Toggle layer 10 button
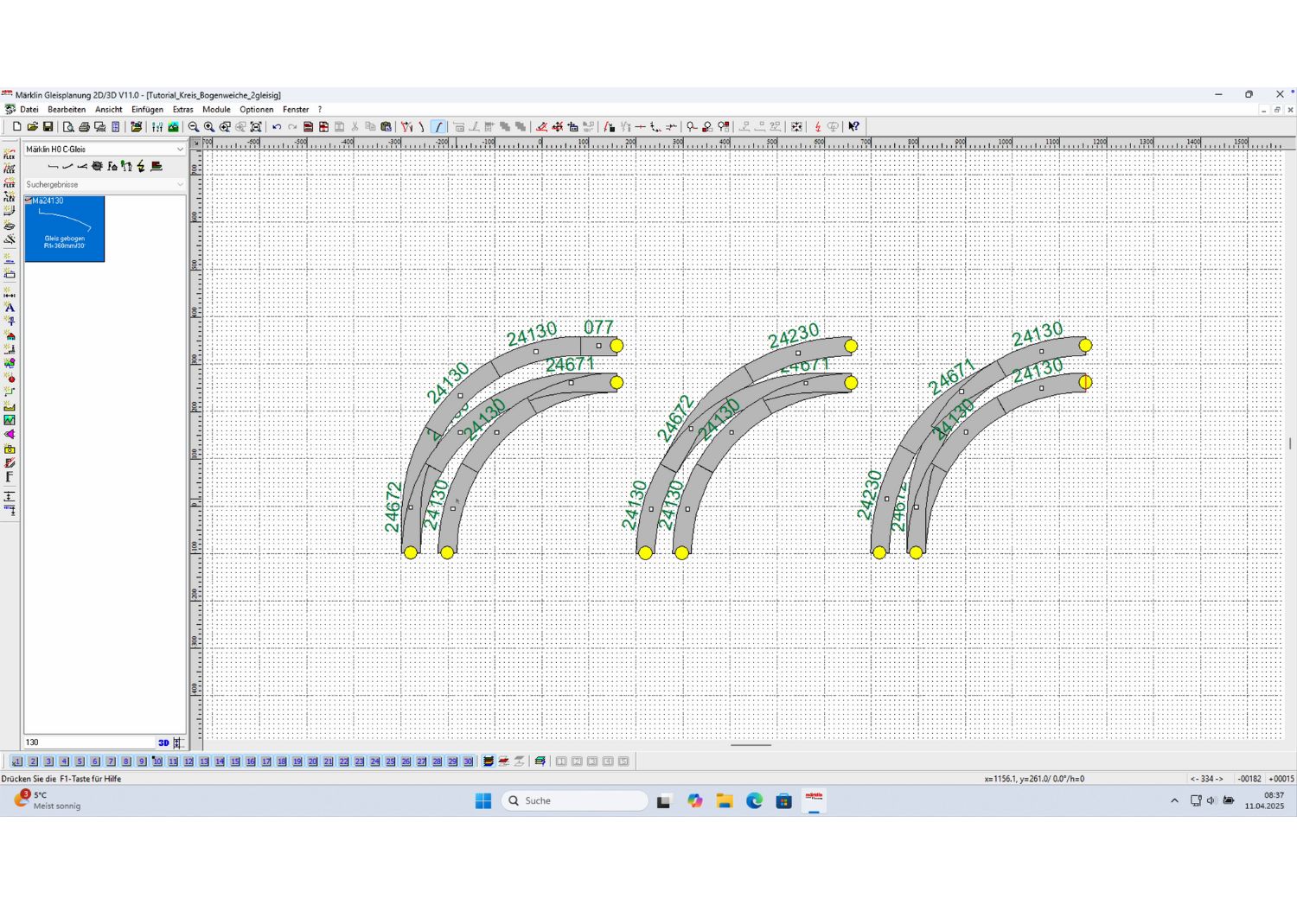 tap(157, 762)
